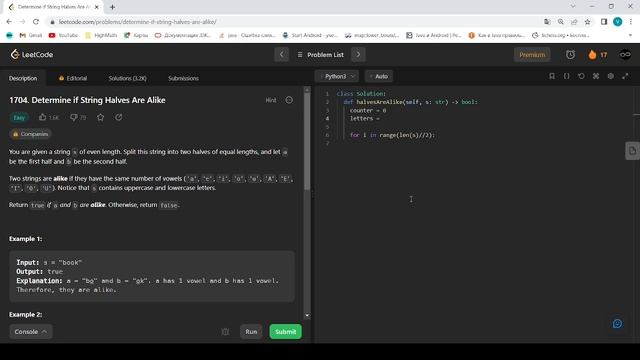
Task: Add problem to favorites star
Action: tap(100, 118)
